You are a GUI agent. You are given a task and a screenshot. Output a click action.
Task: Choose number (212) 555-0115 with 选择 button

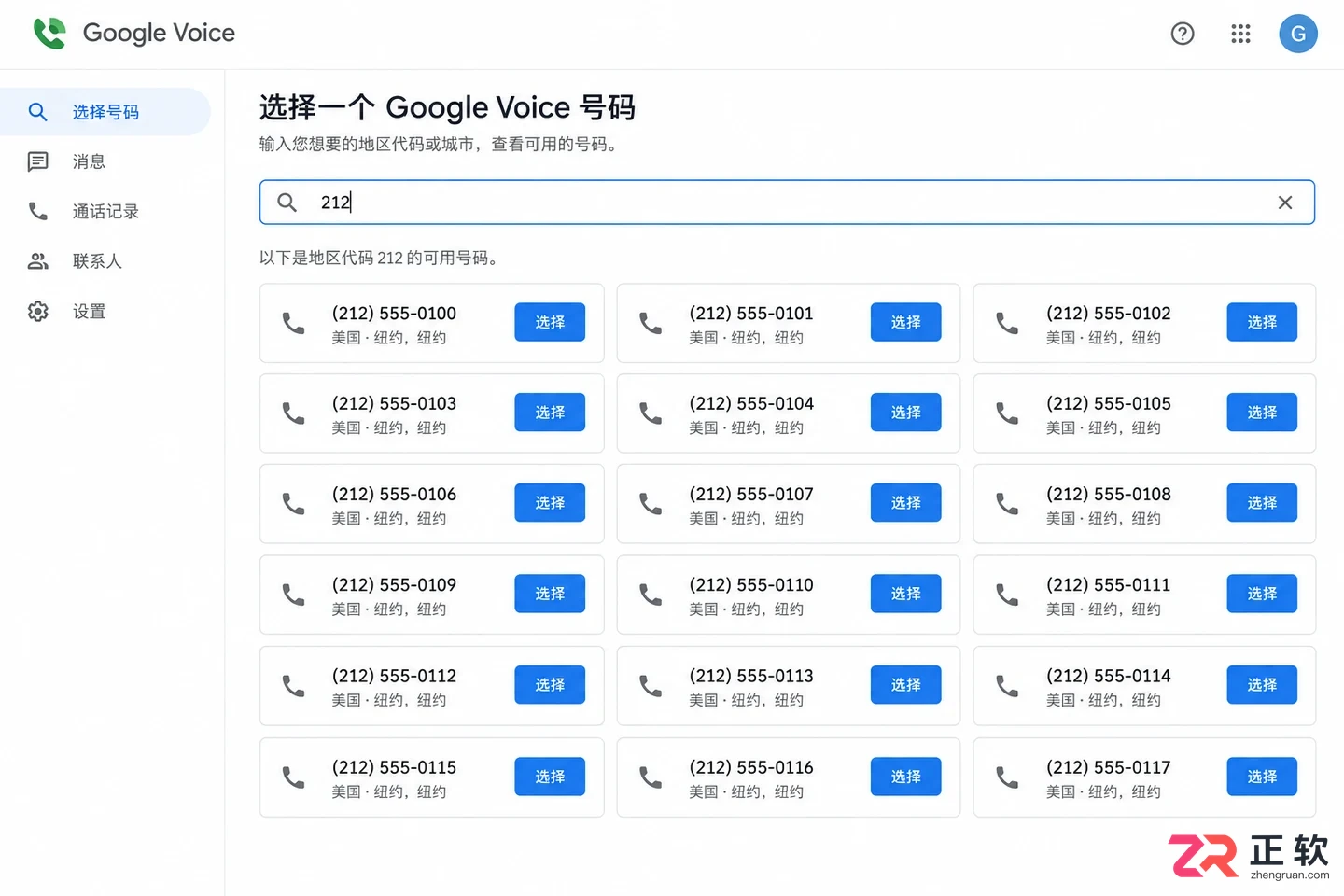(x=550, y=777)
